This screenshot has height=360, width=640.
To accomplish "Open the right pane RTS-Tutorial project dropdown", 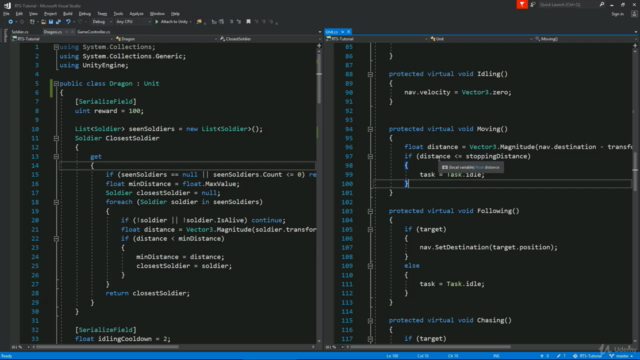I will (377, 39).
